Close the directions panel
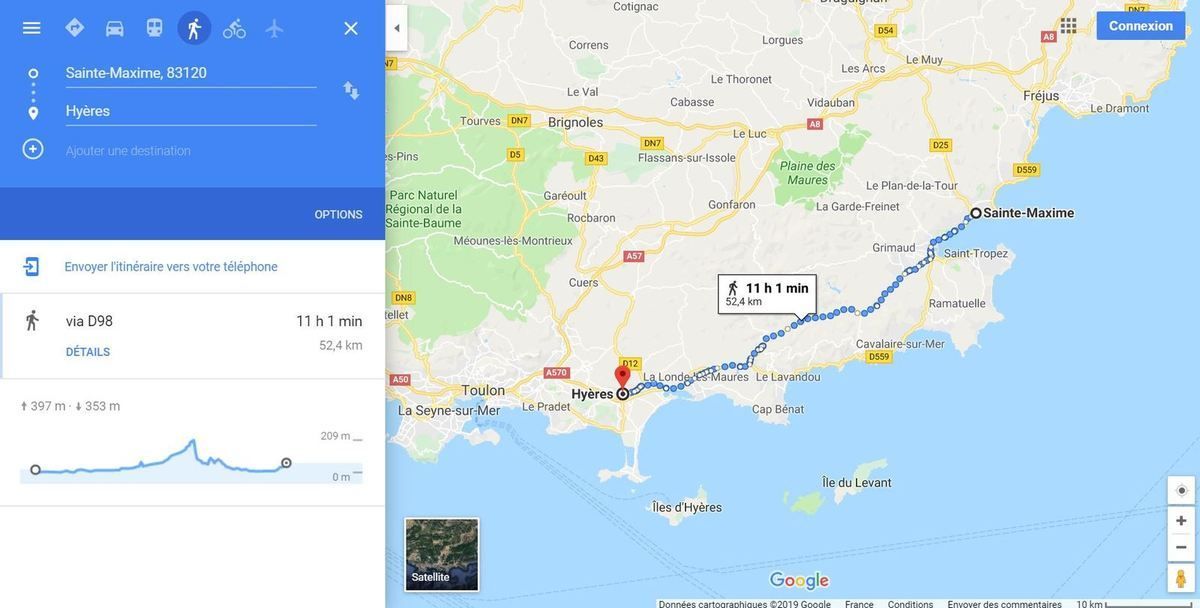The height and width of the screenshot is (608, 1200). [351, 28]
